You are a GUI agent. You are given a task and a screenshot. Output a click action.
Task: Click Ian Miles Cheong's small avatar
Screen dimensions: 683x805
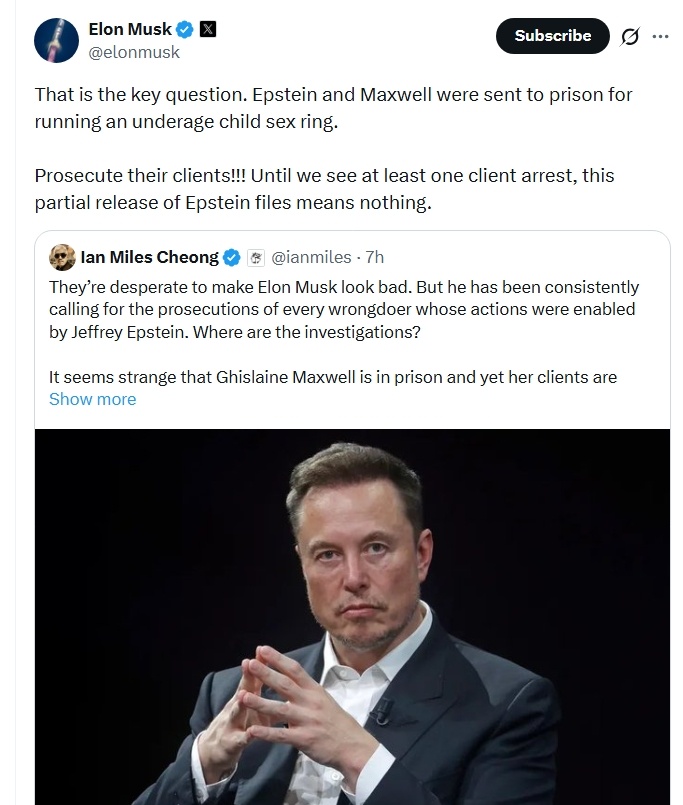click(63, 257)
